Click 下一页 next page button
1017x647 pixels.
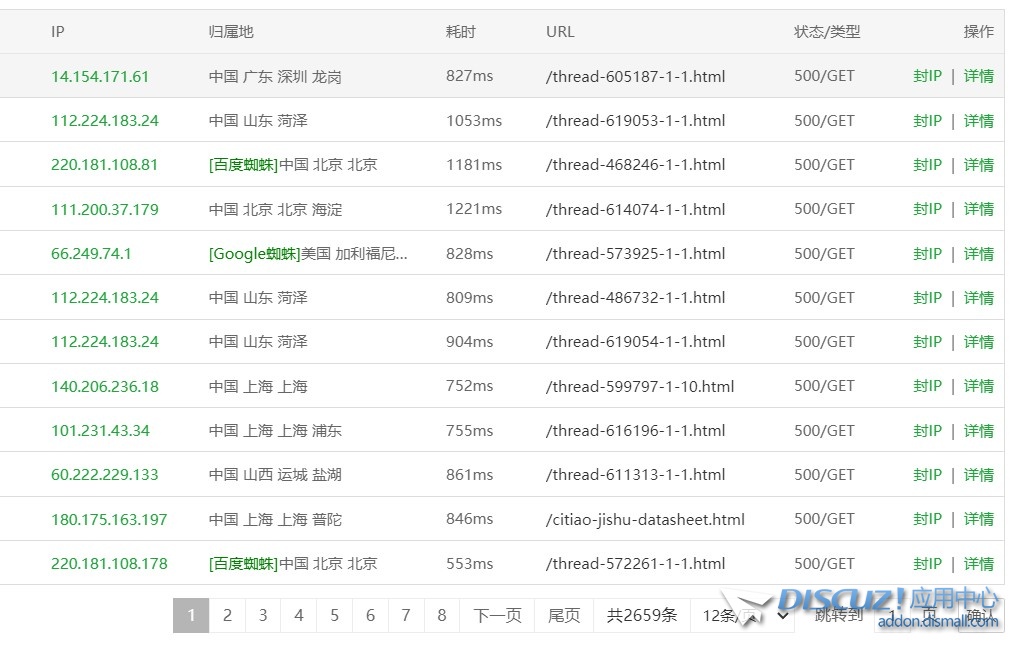click(x=497, y=616)
